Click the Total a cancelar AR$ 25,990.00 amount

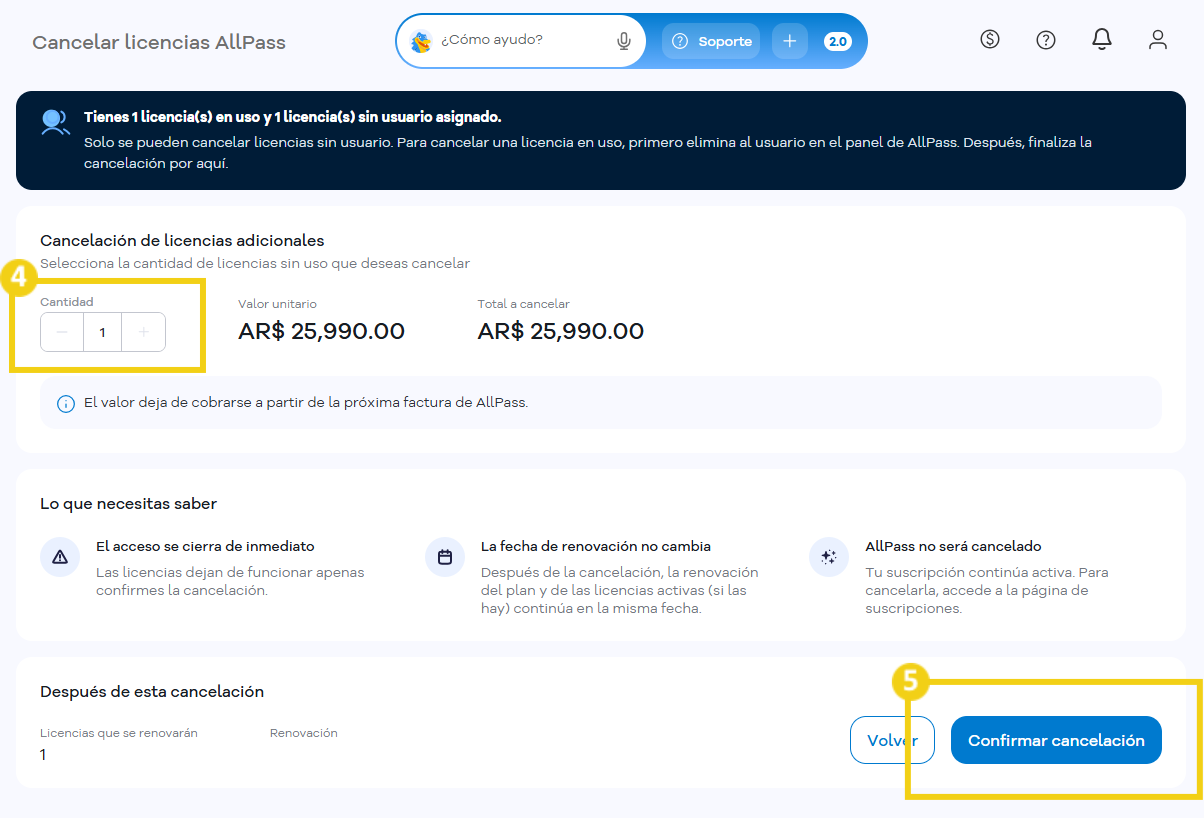click(x=561, y=331)
